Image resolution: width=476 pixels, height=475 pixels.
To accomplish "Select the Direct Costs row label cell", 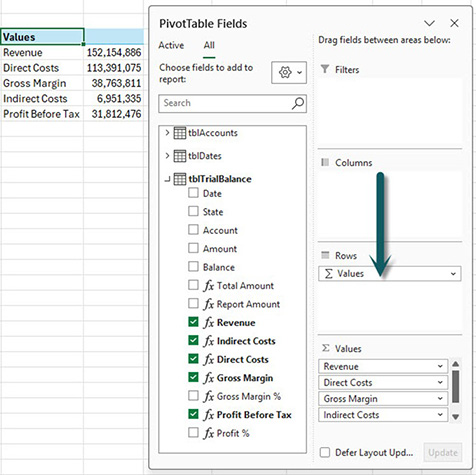I will point(42,68).
